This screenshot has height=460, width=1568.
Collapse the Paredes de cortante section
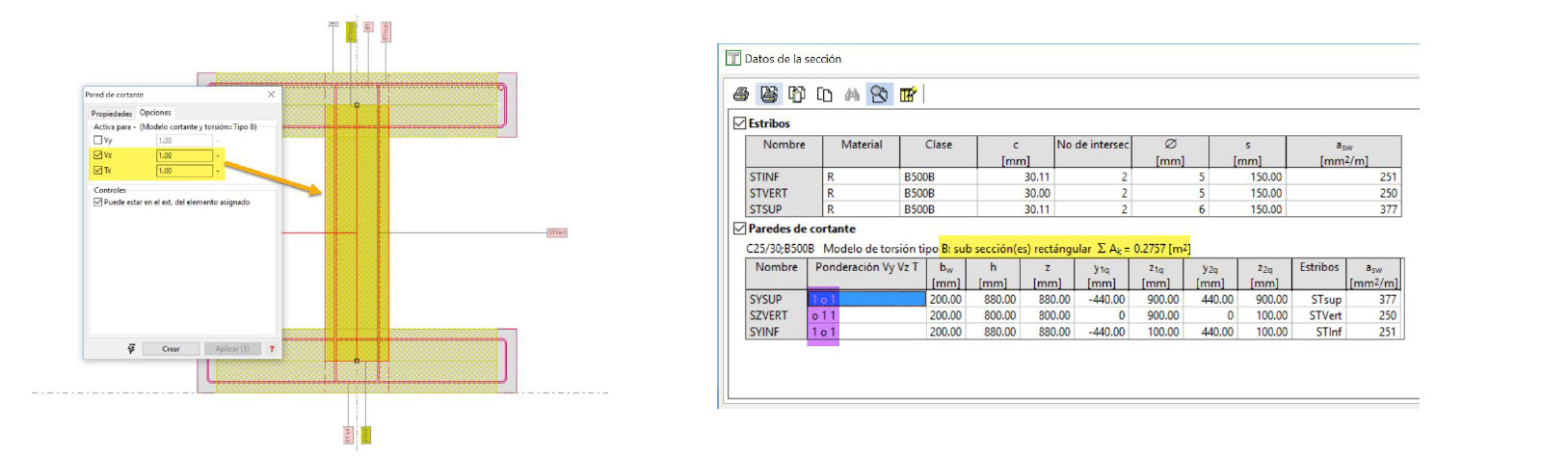(x=739, y=229)
